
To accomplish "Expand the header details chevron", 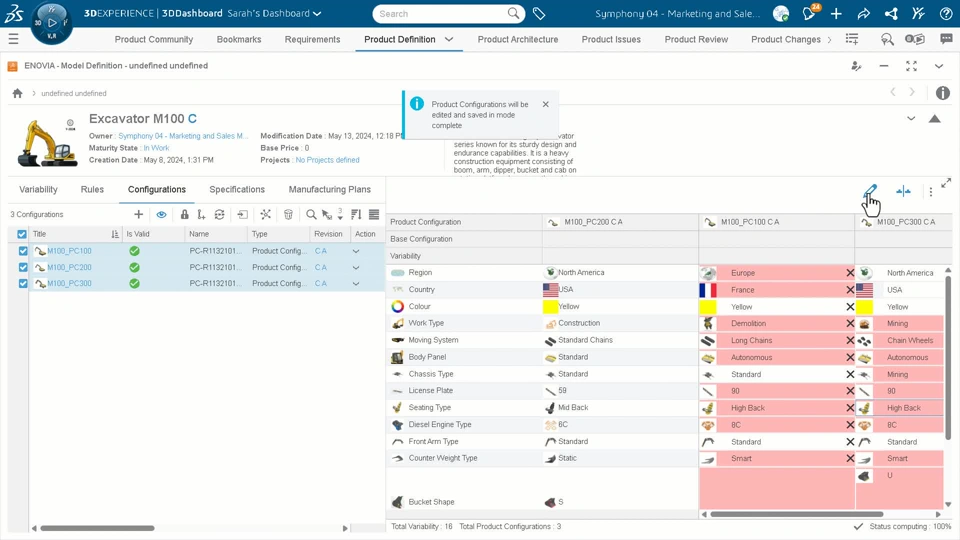I will [x=911, y=119].
